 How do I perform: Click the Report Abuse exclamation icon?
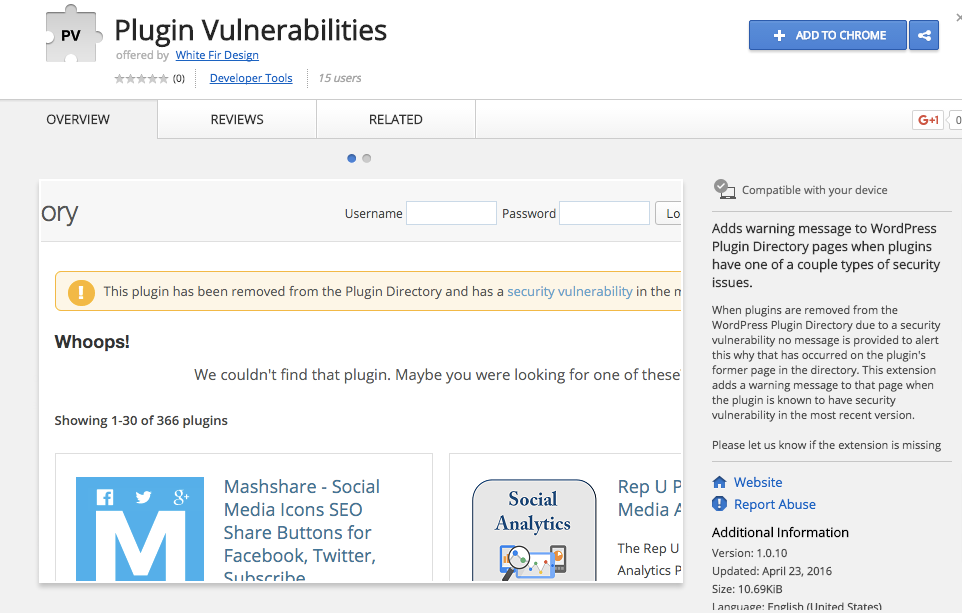[x=719, y=504]
